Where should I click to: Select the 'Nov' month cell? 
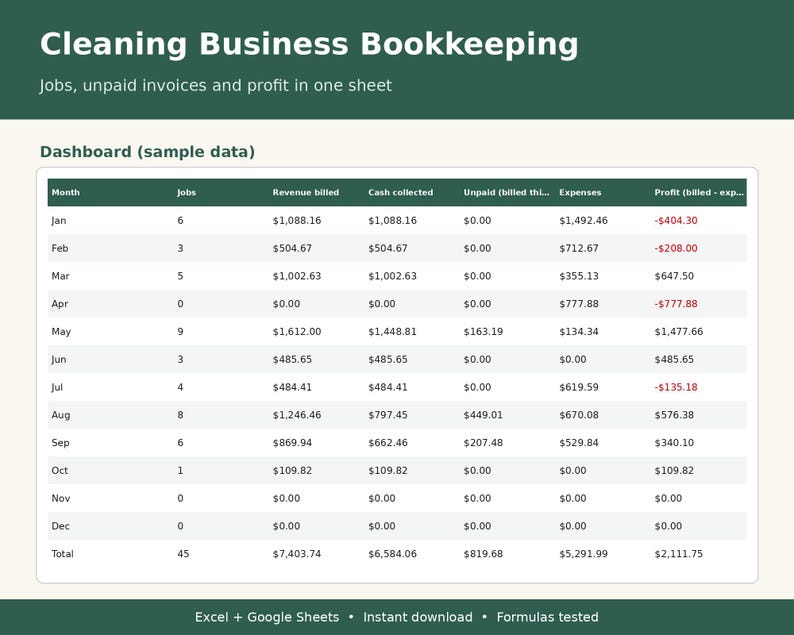tap(61, 498)
